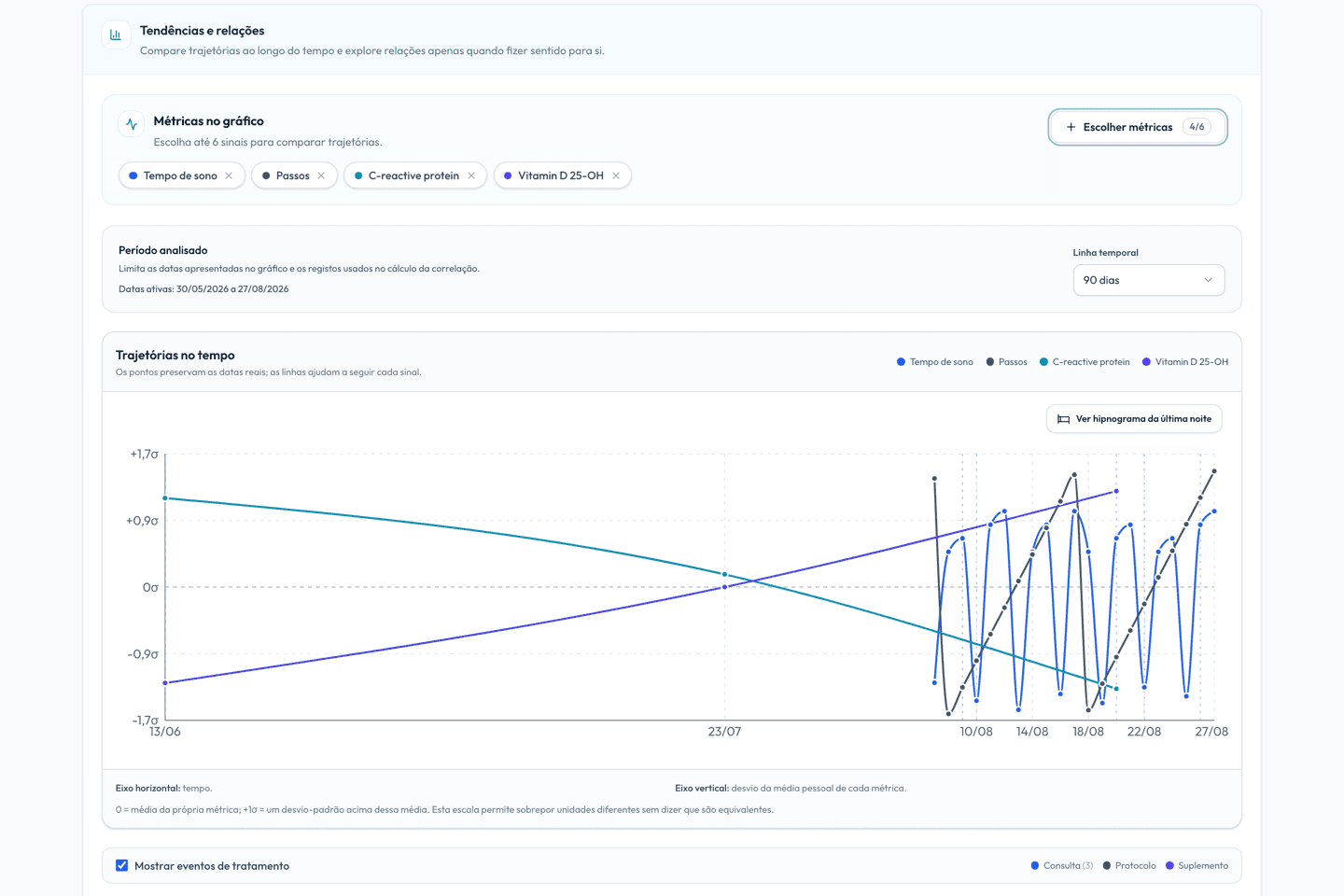Select the C-reactive protein chip label
Screen dimensions: 1344x896
click(x=413, y=175)
